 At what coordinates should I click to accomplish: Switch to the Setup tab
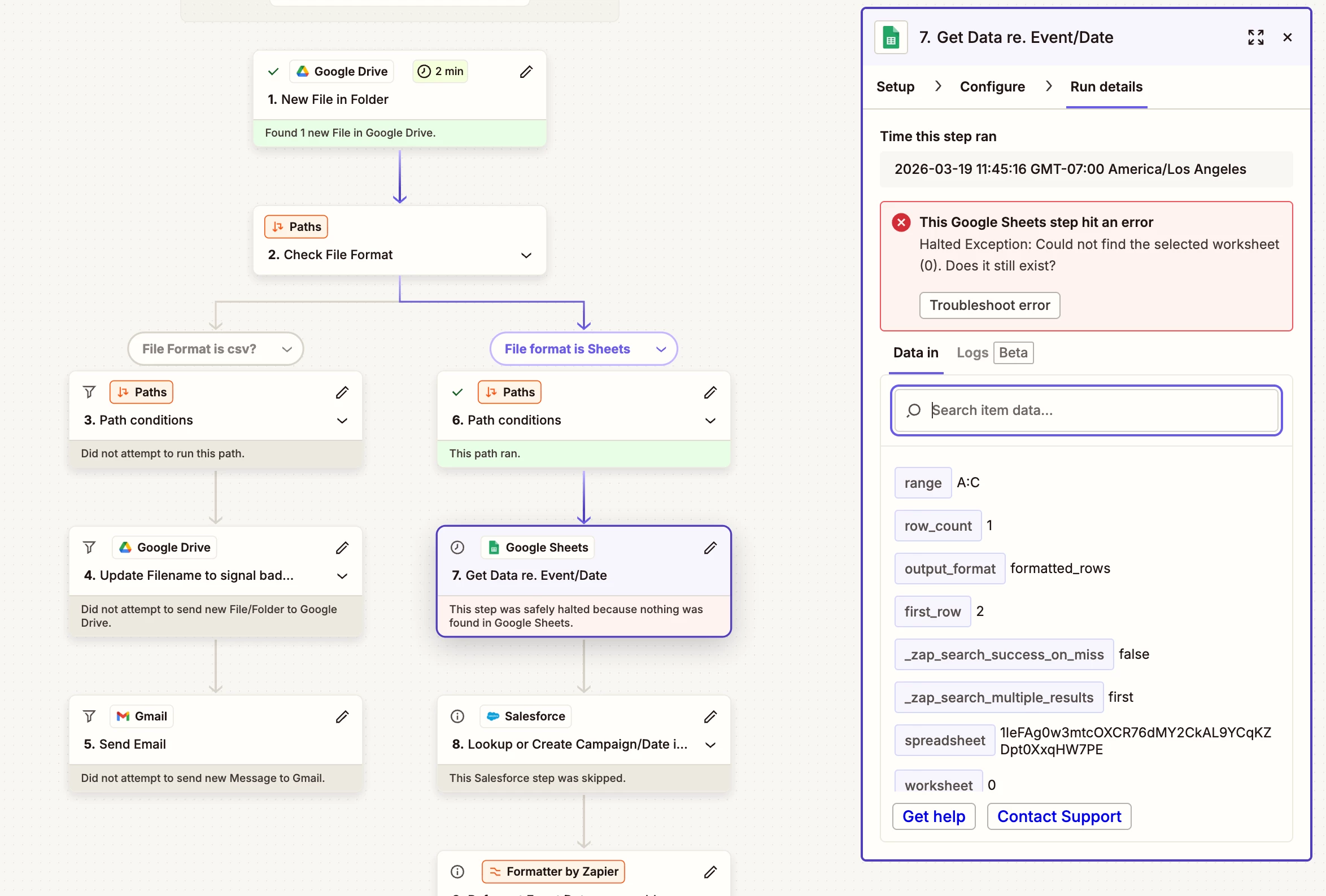click(x=895, y=87)
